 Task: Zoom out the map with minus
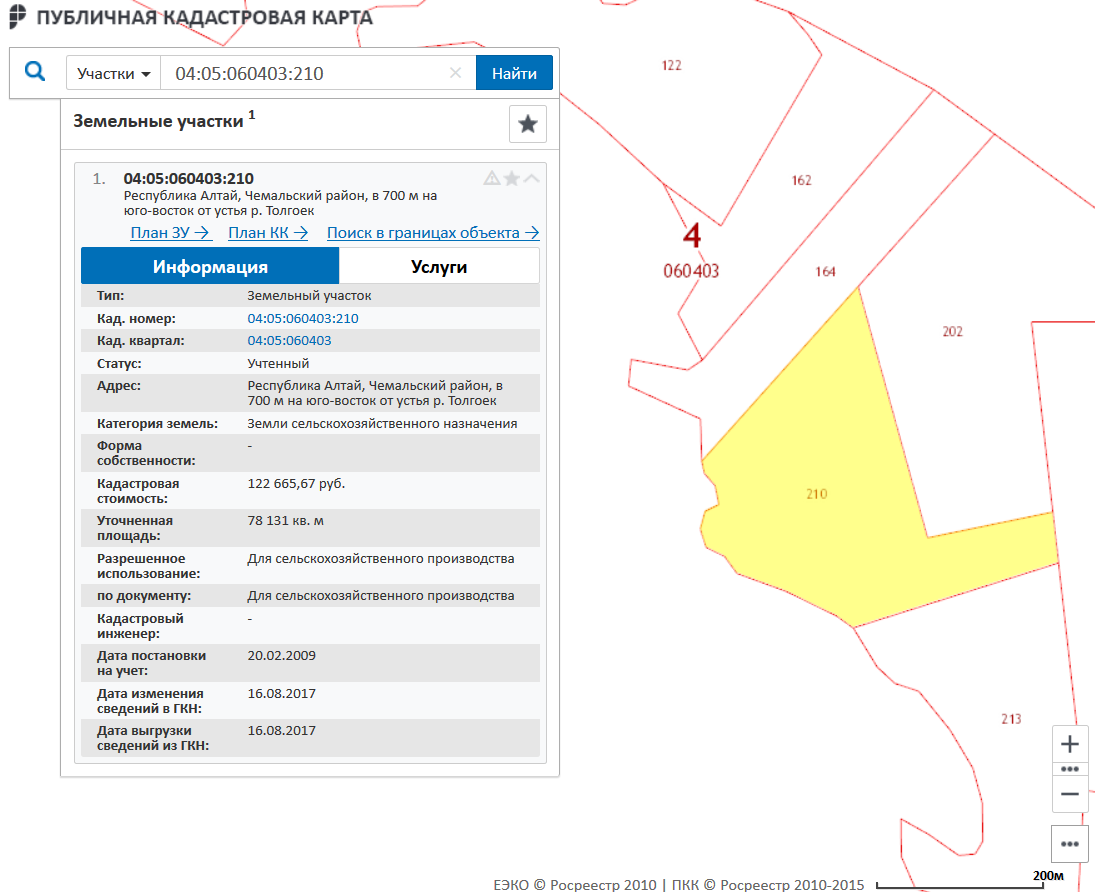coord(1070,794)
